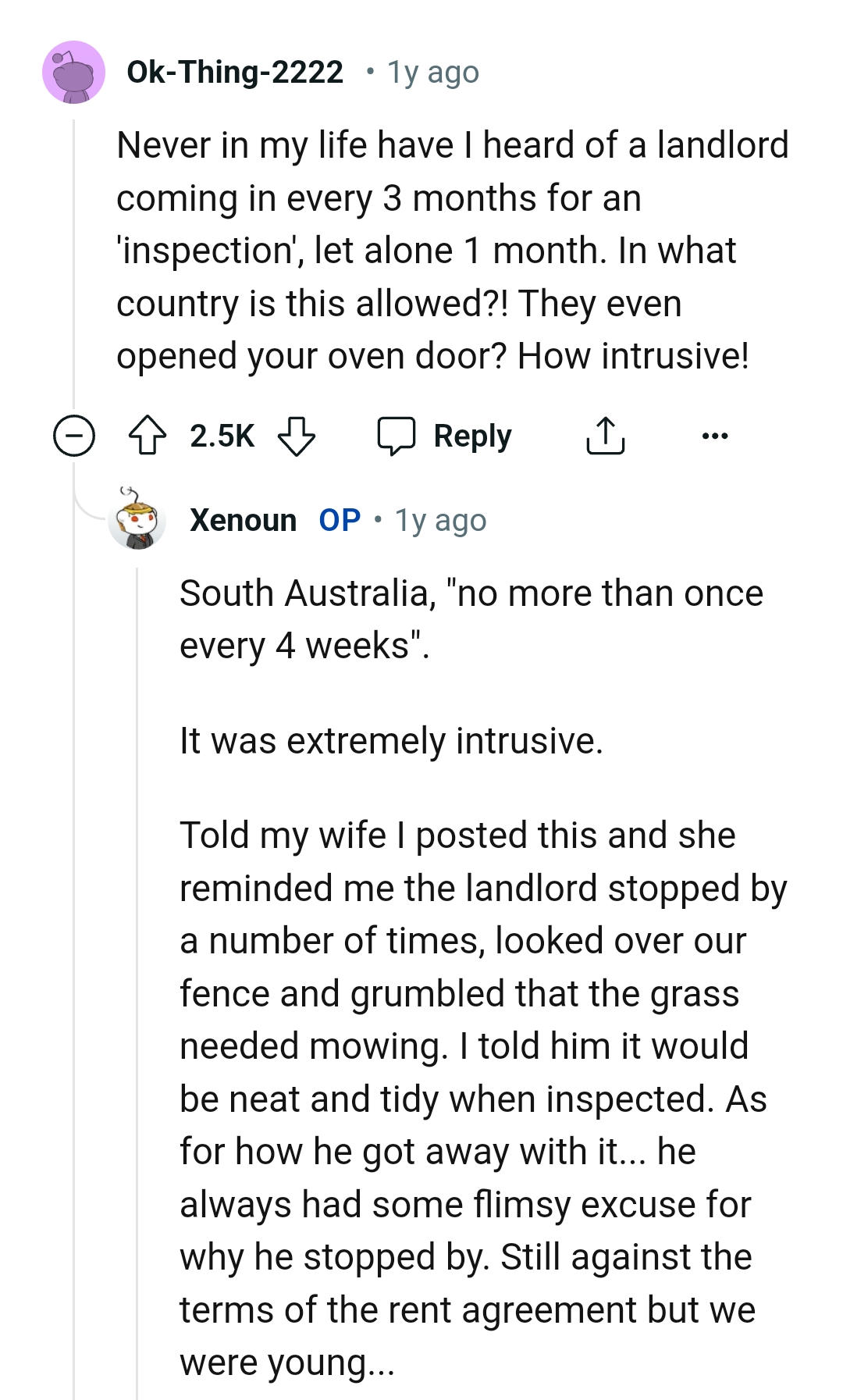Image resolution: width=843 pixels, height=1400 pixels.
Task: View the 1y ago timestamp permalink
Action: [432, 71]
